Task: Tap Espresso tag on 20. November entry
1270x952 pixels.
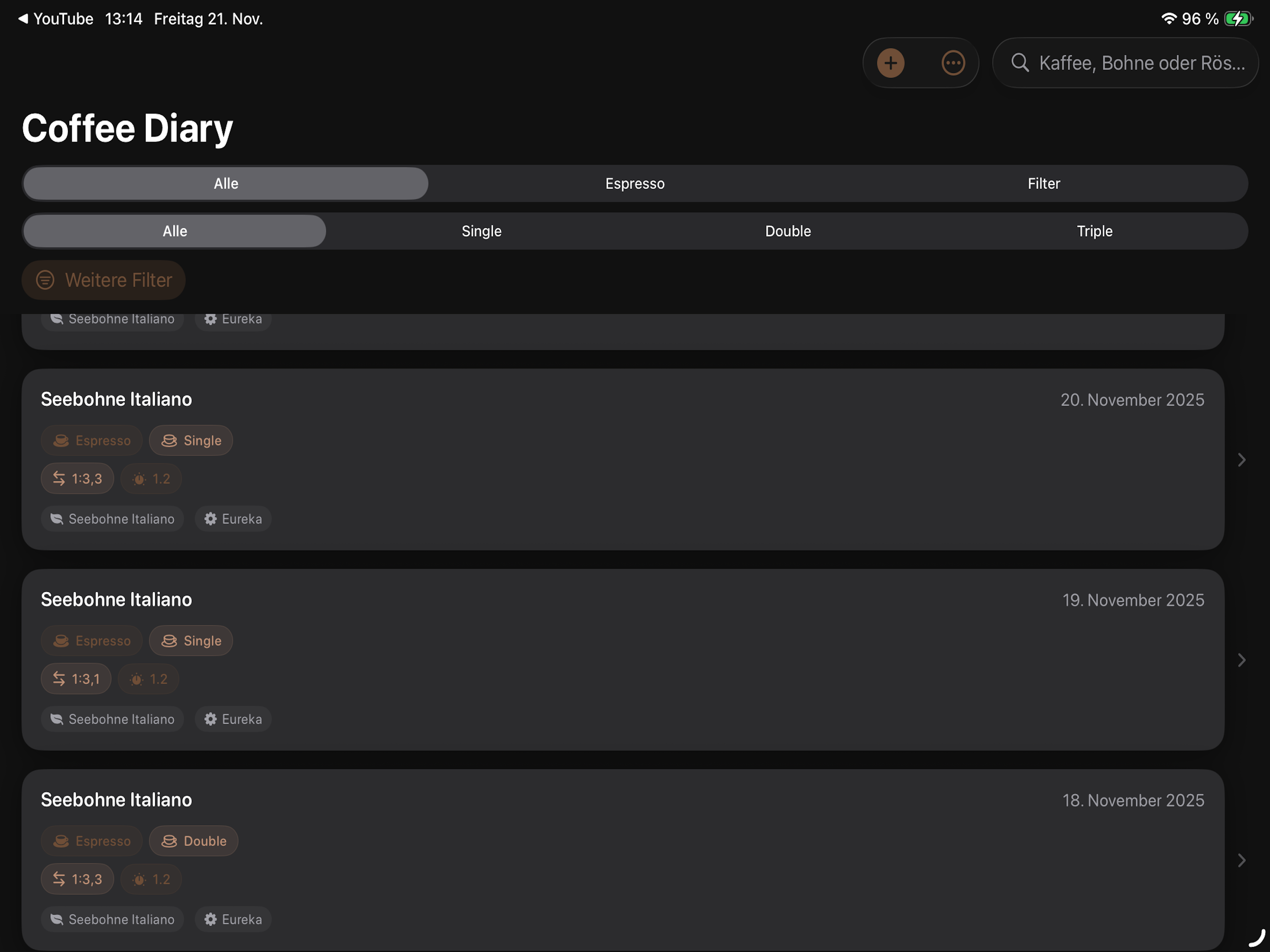Action: 92,440
